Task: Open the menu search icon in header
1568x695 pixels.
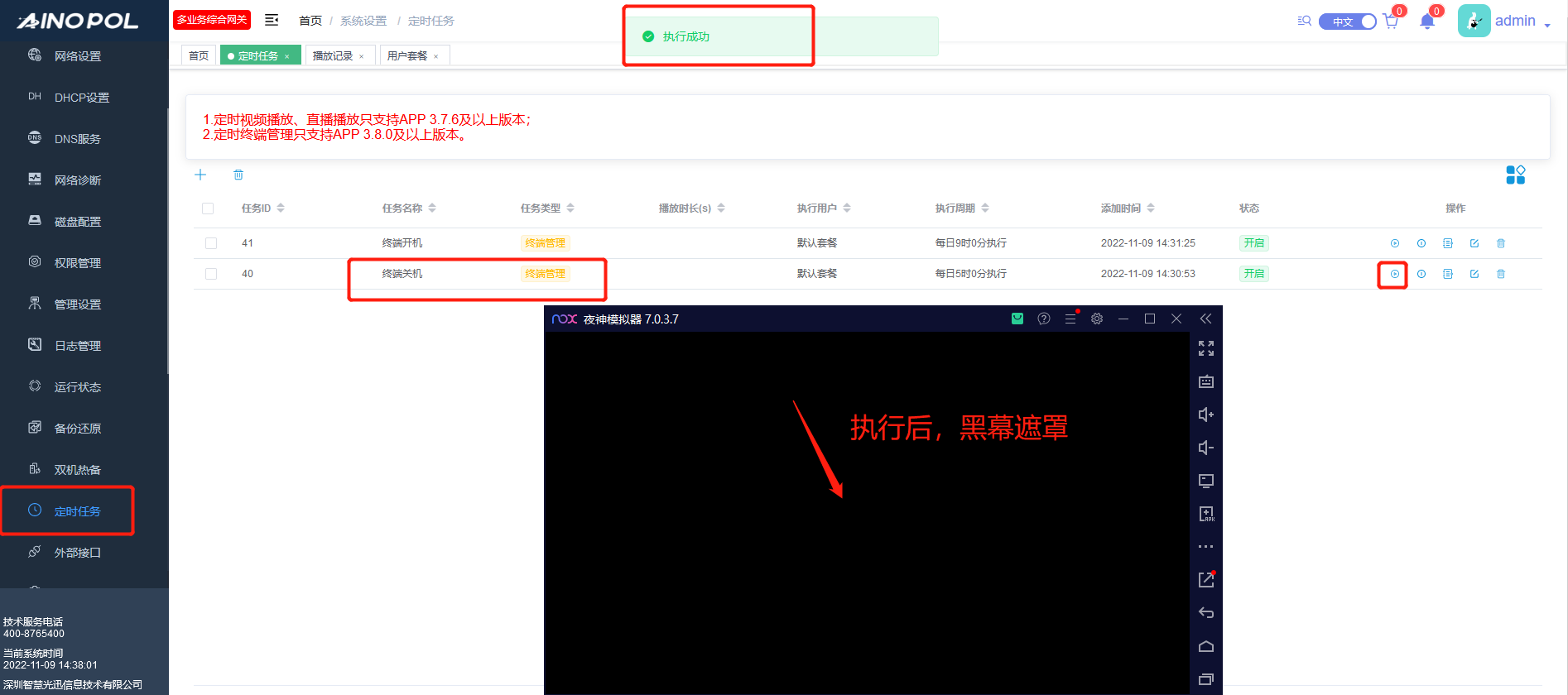Action: (1304, 21)
